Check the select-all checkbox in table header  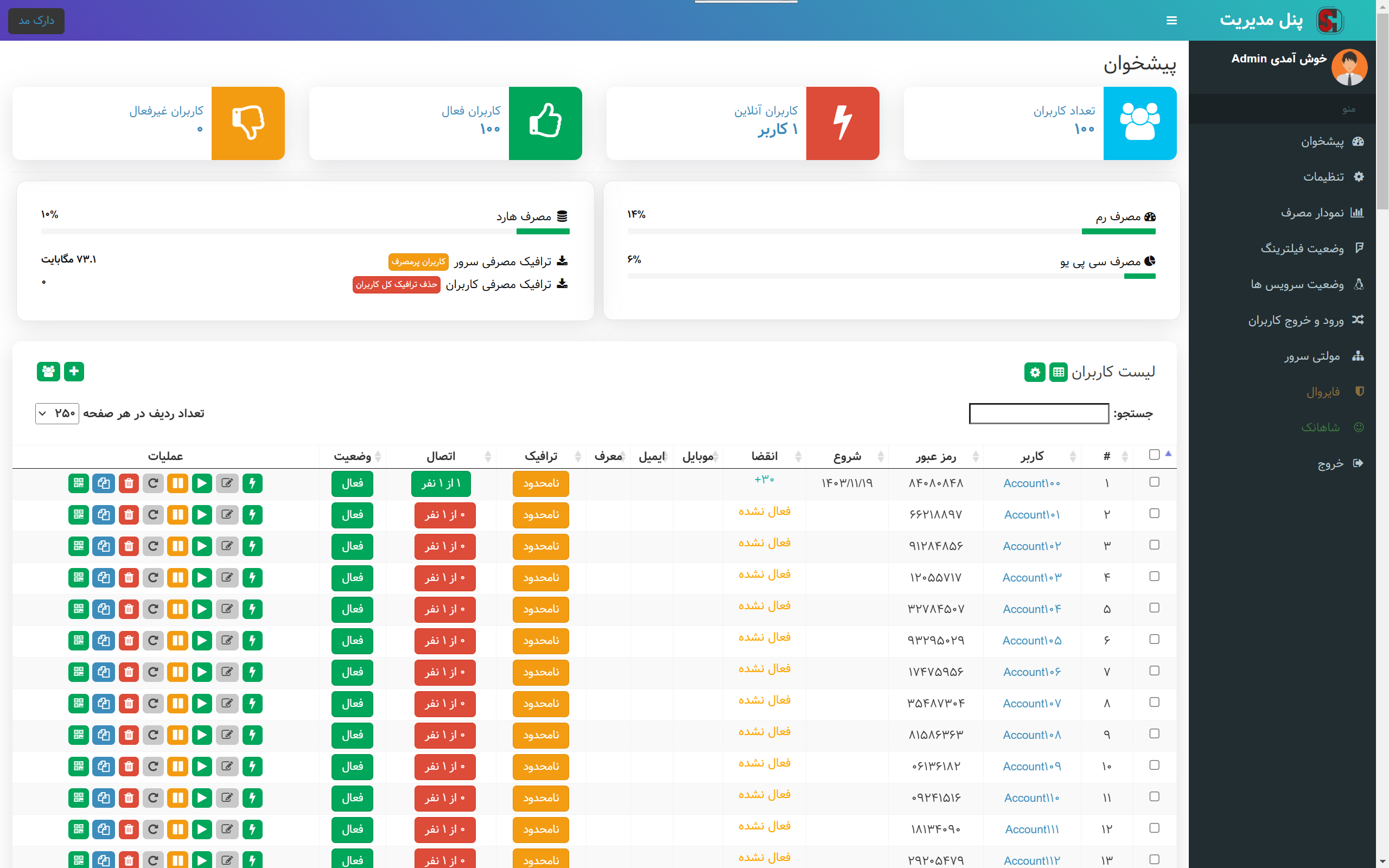(x=1154, y=455)
